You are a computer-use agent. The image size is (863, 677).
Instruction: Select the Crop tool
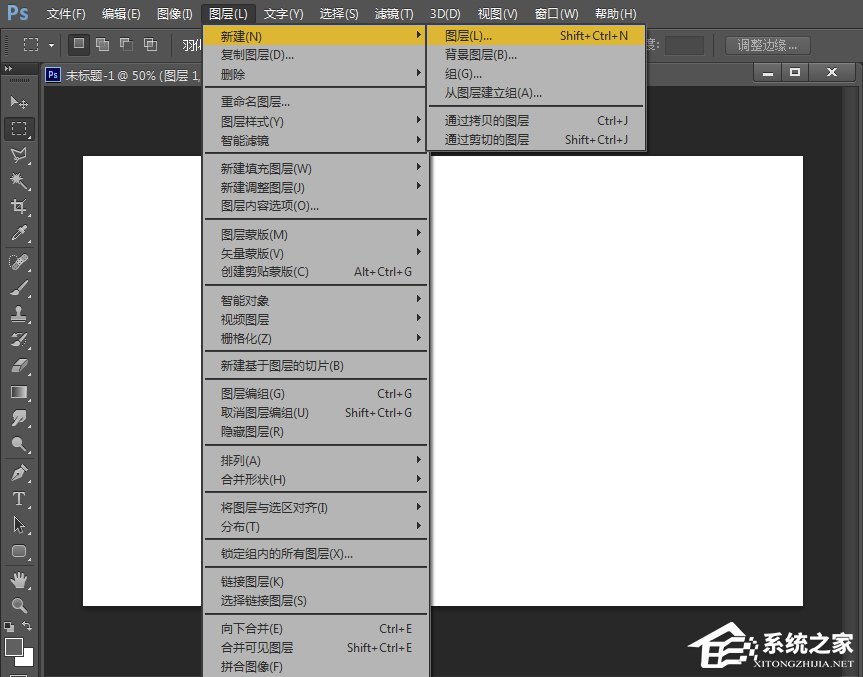(x=18, y=204)
